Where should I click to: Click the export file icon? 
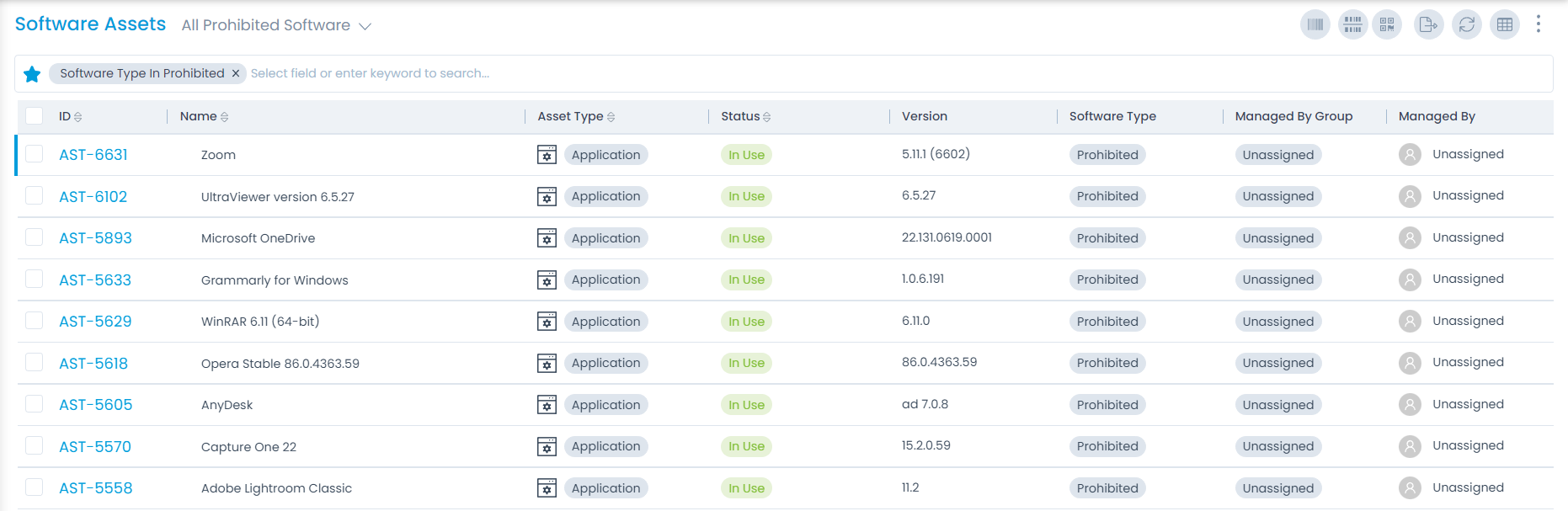(1429, 24)
